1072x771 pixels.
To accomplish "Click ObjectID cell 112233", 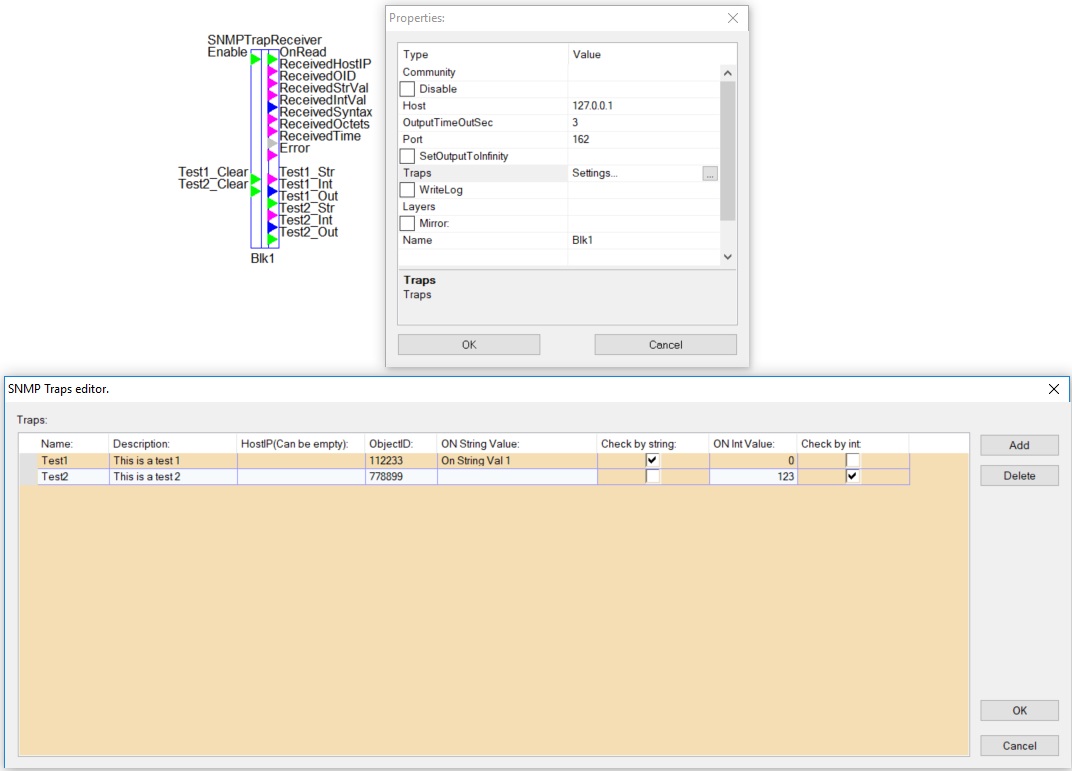I will tap(401, 461).
